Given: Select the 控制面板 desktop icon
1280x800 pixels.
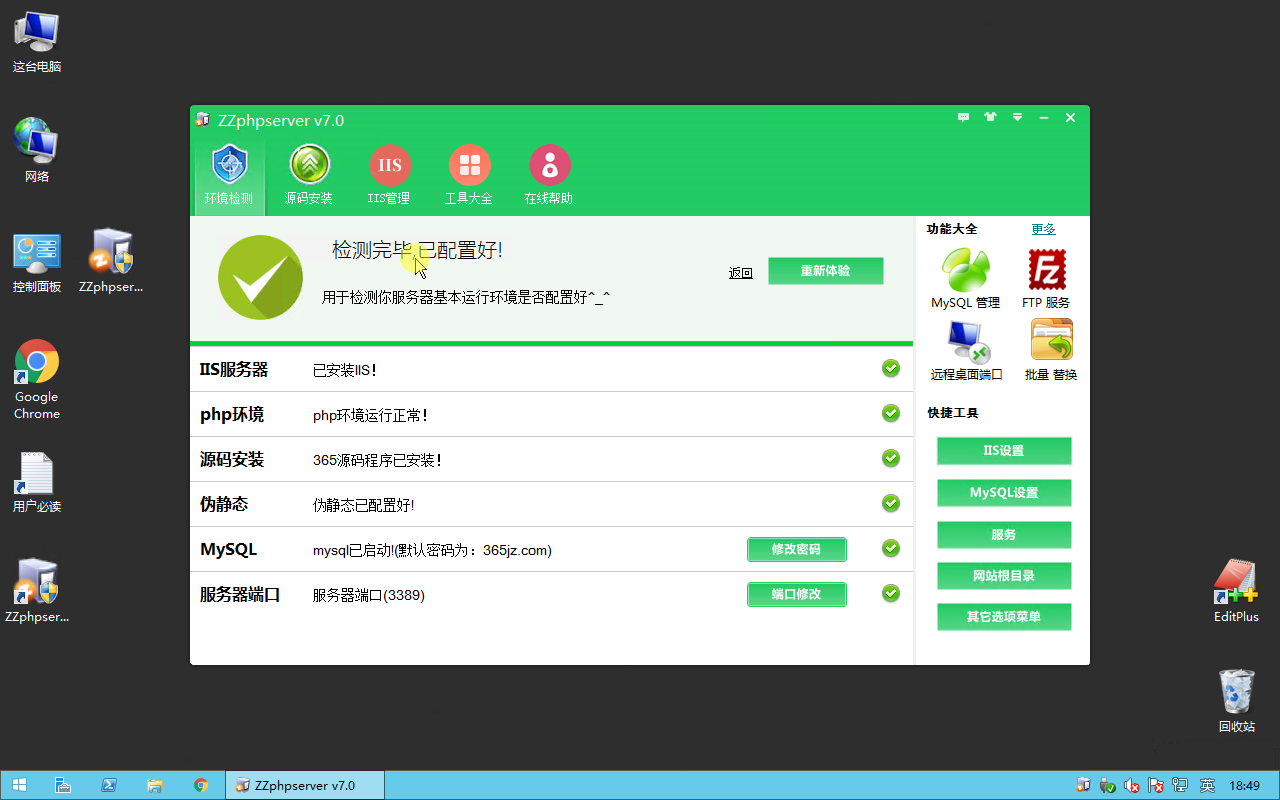Looking at the screenshot, I should point(37,261).
